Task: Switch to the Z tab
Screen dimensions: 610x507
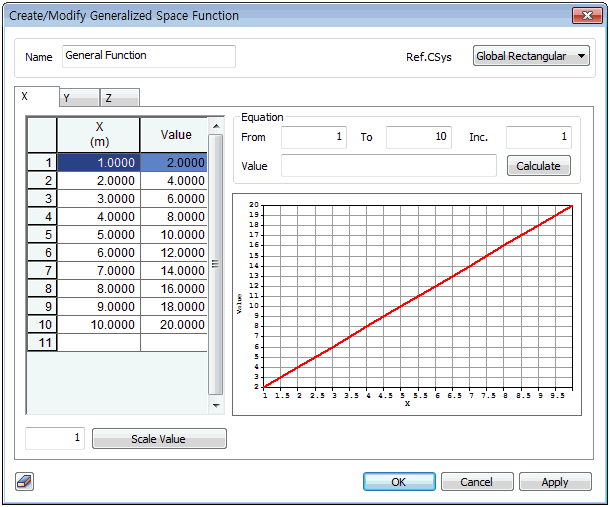Action: [119, 98]
